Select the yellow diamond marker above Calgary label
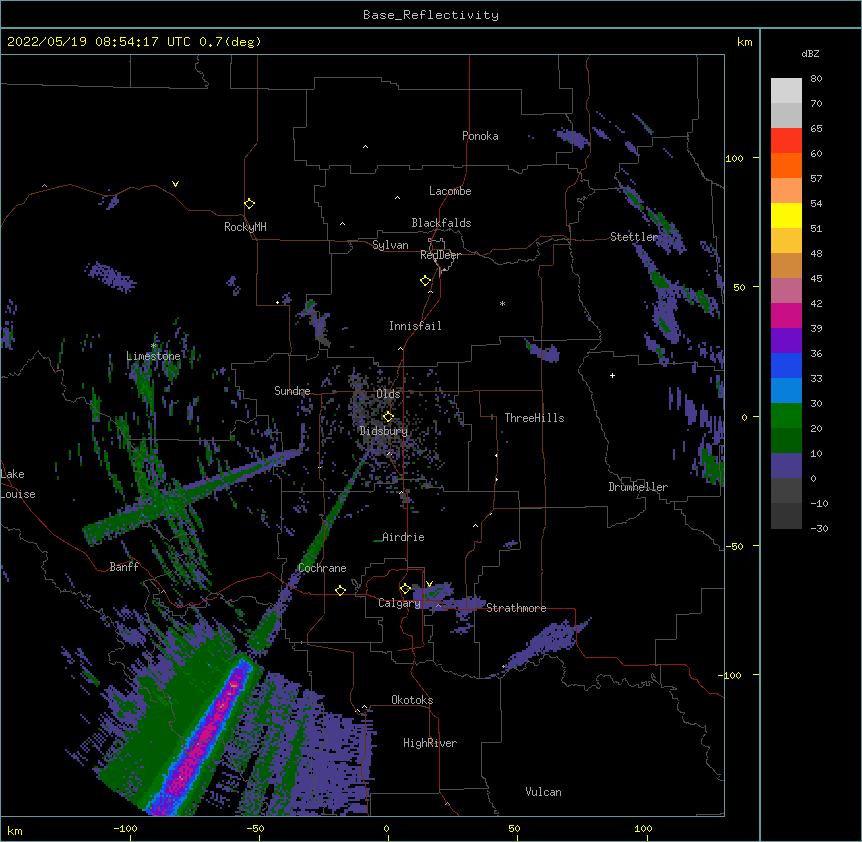862x842 pixels. pos(405,589)
